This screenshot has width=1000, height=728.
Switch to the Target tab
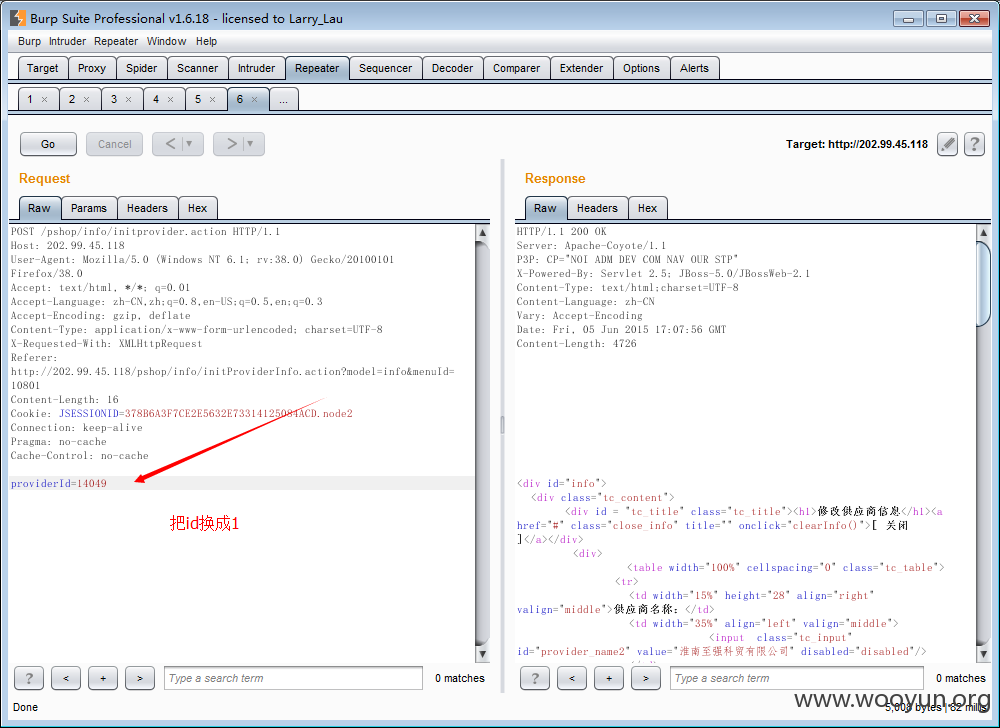43,68
